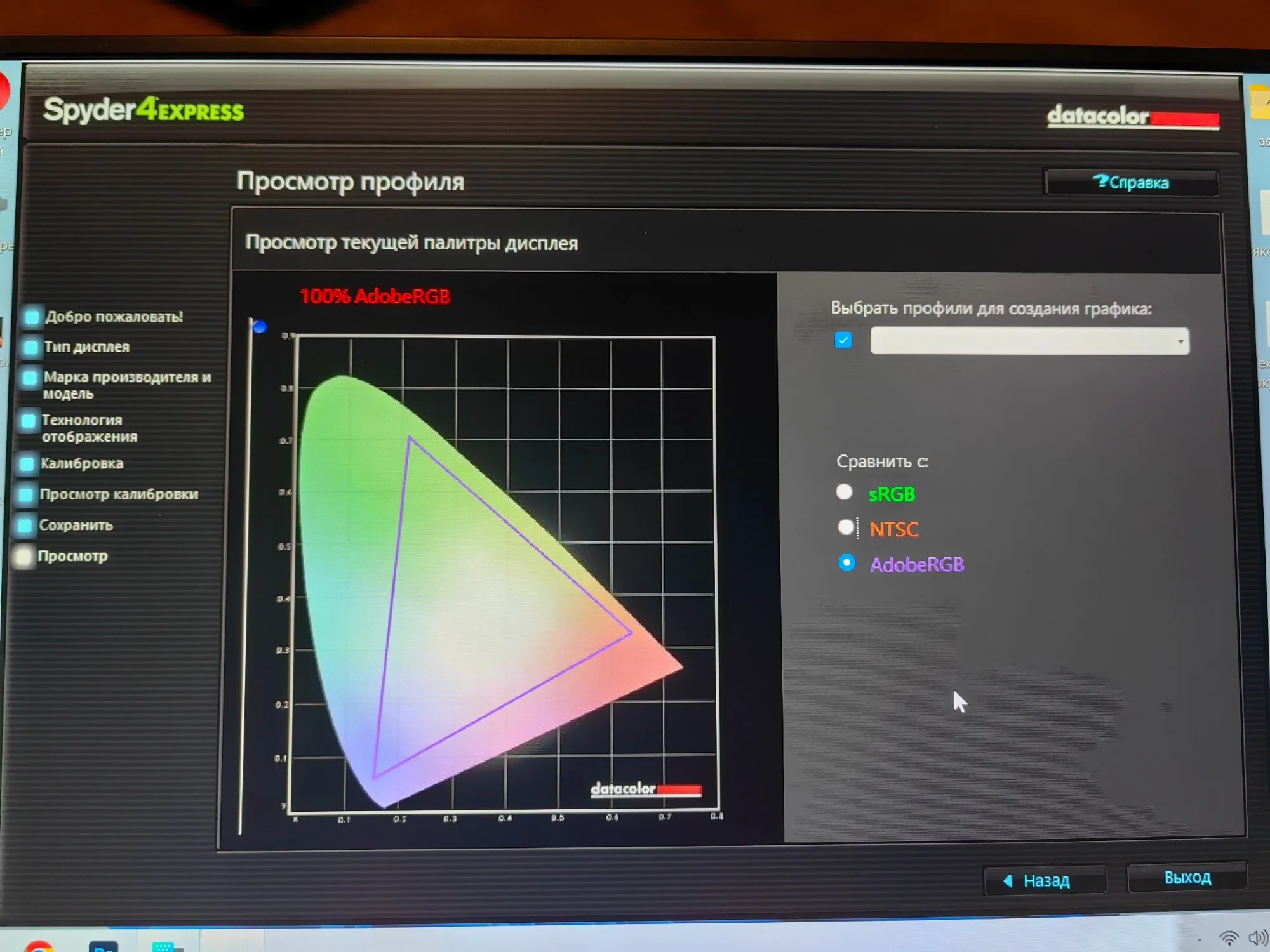Select the AdobeRGB radio button
The image size is (1270, 952).
click(x=846, y=562)
